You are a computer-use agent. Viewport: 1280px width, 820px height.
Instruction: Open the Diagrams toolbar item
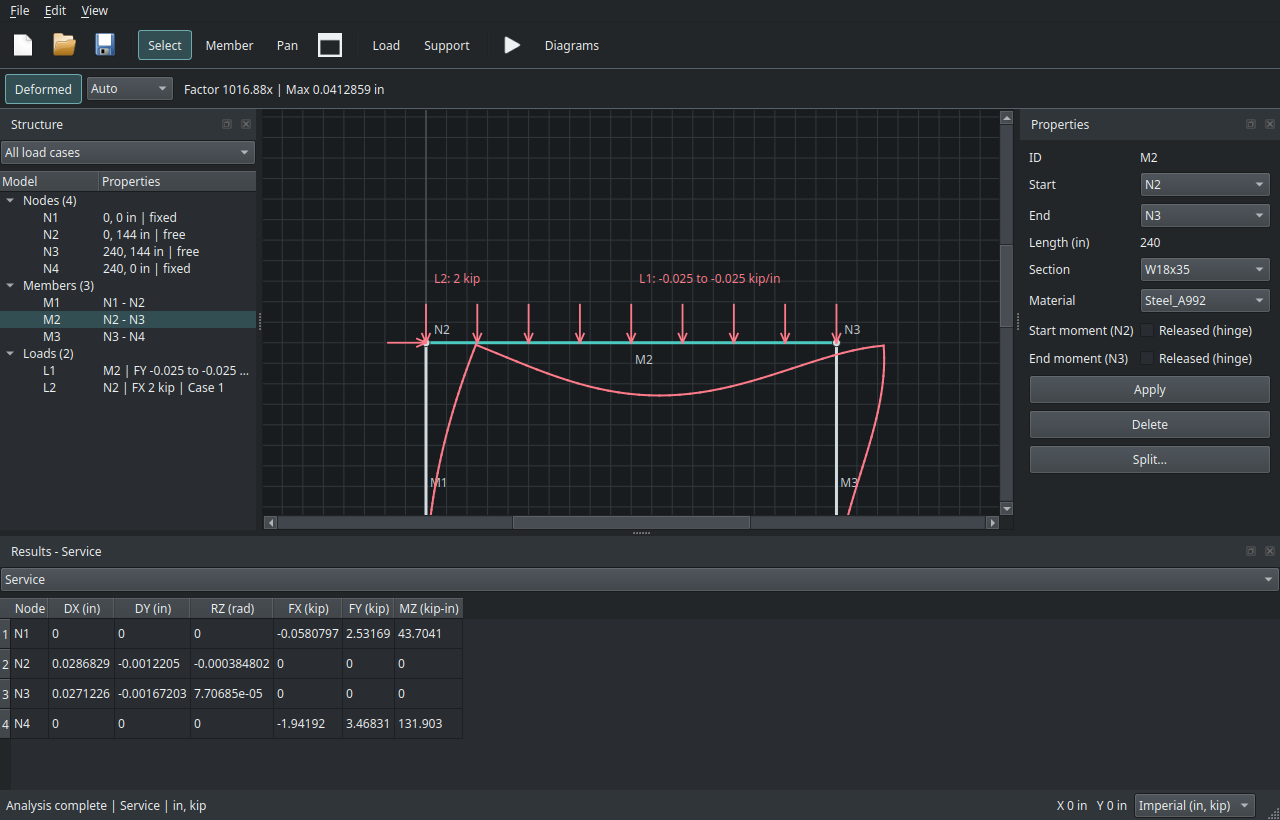(572, 45)
